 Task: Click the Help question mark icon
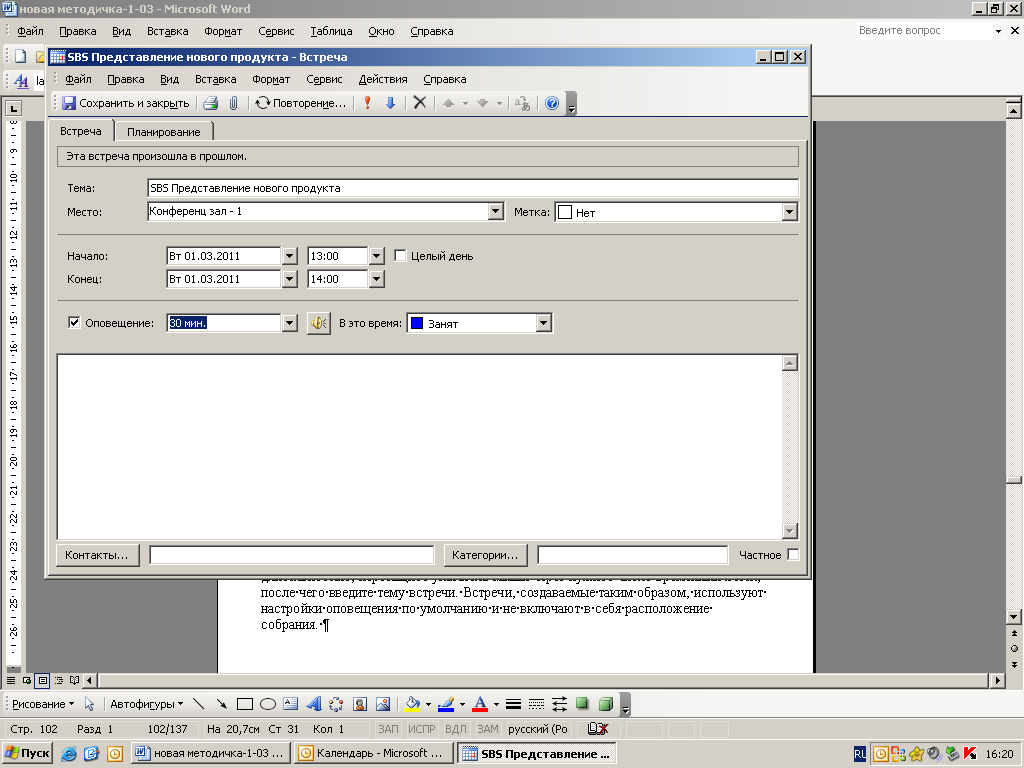click(552, 103)
